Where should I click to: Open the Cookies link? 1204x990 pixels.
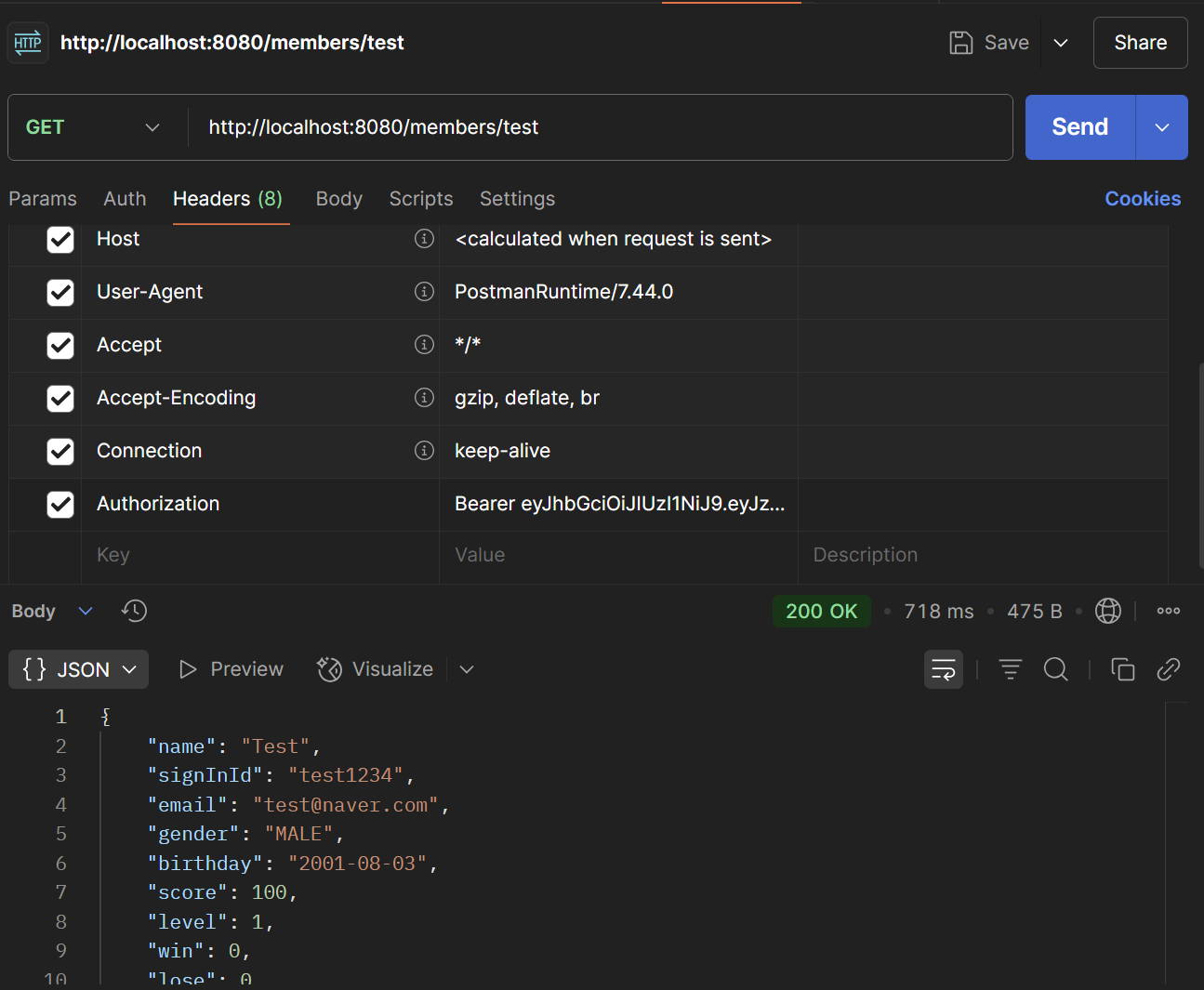click(x=1143, y=199)
